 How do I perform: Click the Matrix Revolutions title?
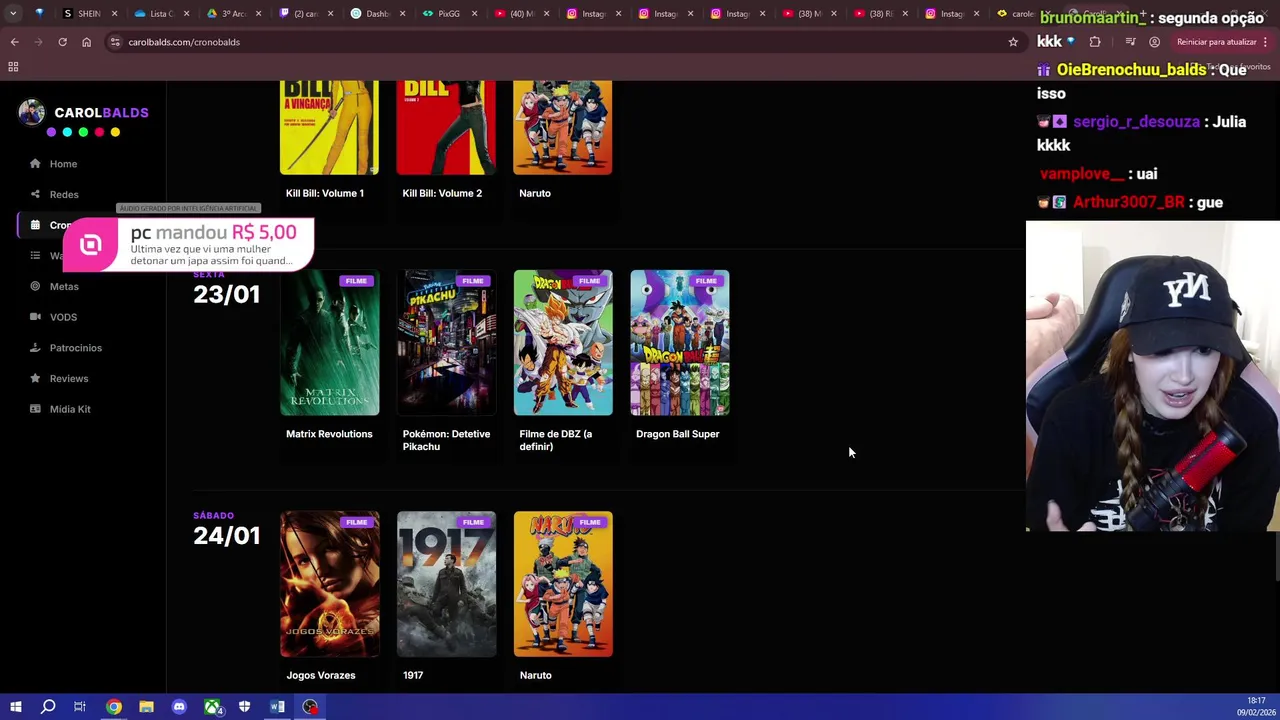[329, 434]
